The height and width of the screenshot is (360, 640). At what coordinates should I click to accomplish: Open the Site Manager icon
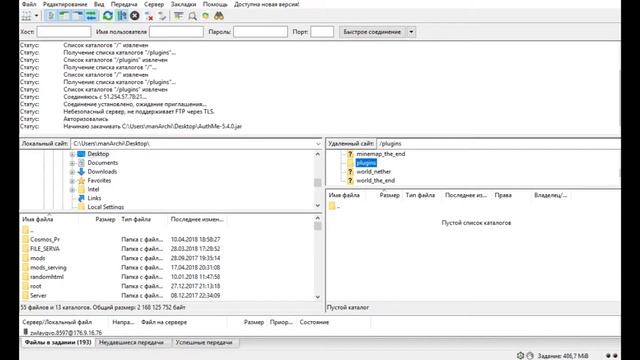(27, 16)
